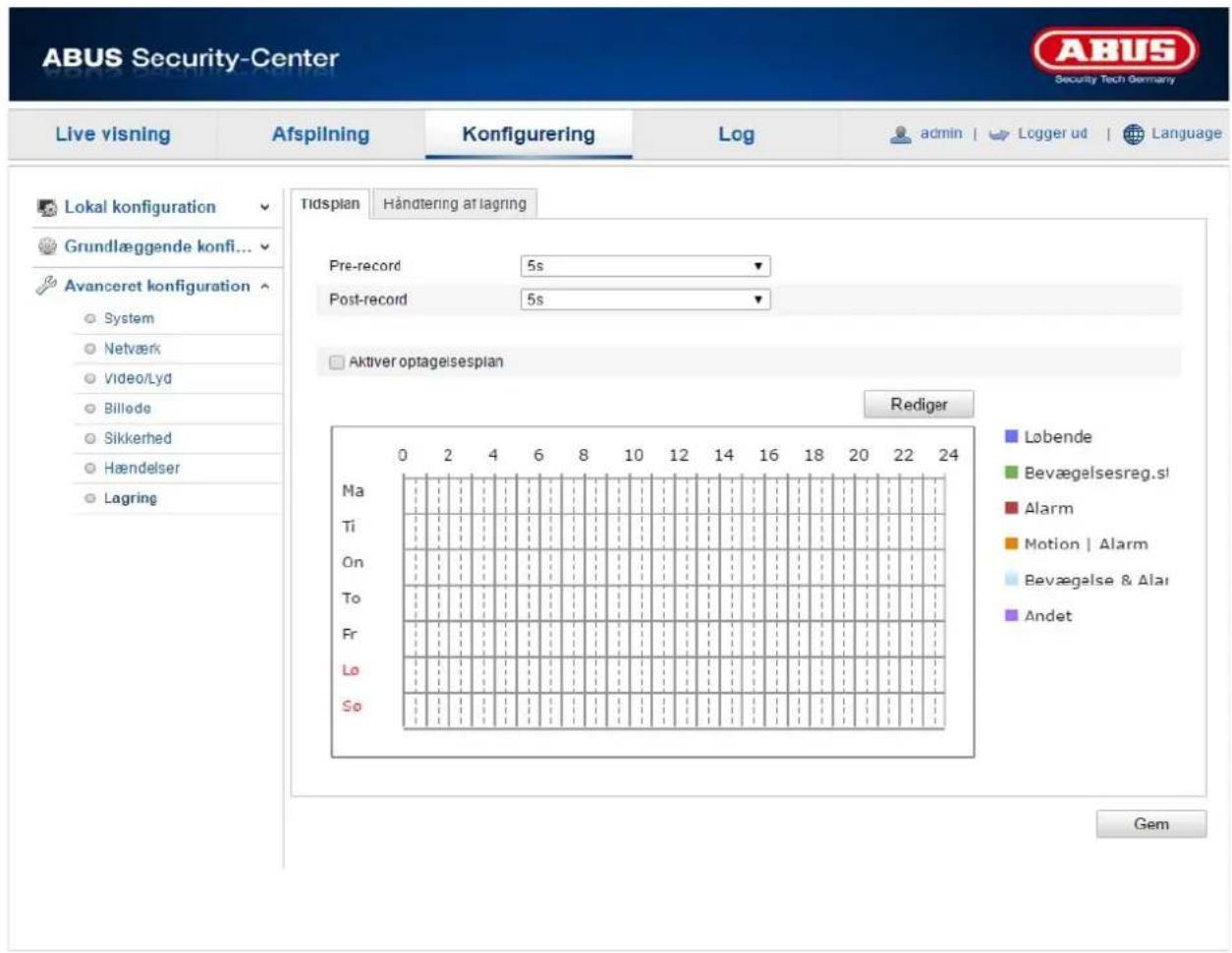Click the Post-record label

point(367,300)
